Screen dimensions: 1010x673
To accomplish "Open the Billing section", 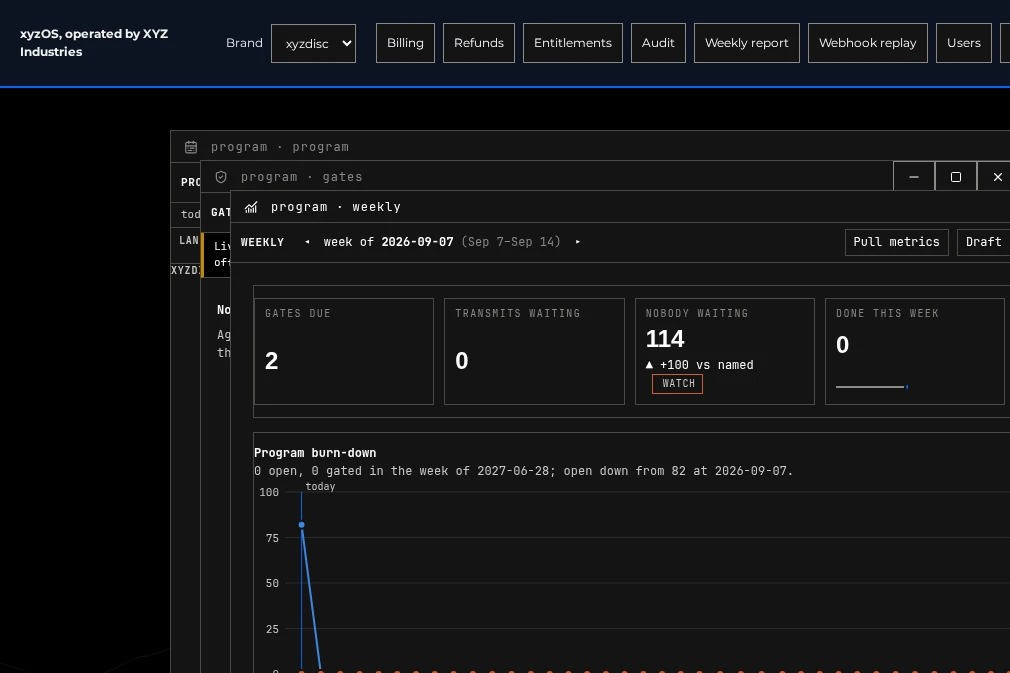I will (x=405, y=43).
